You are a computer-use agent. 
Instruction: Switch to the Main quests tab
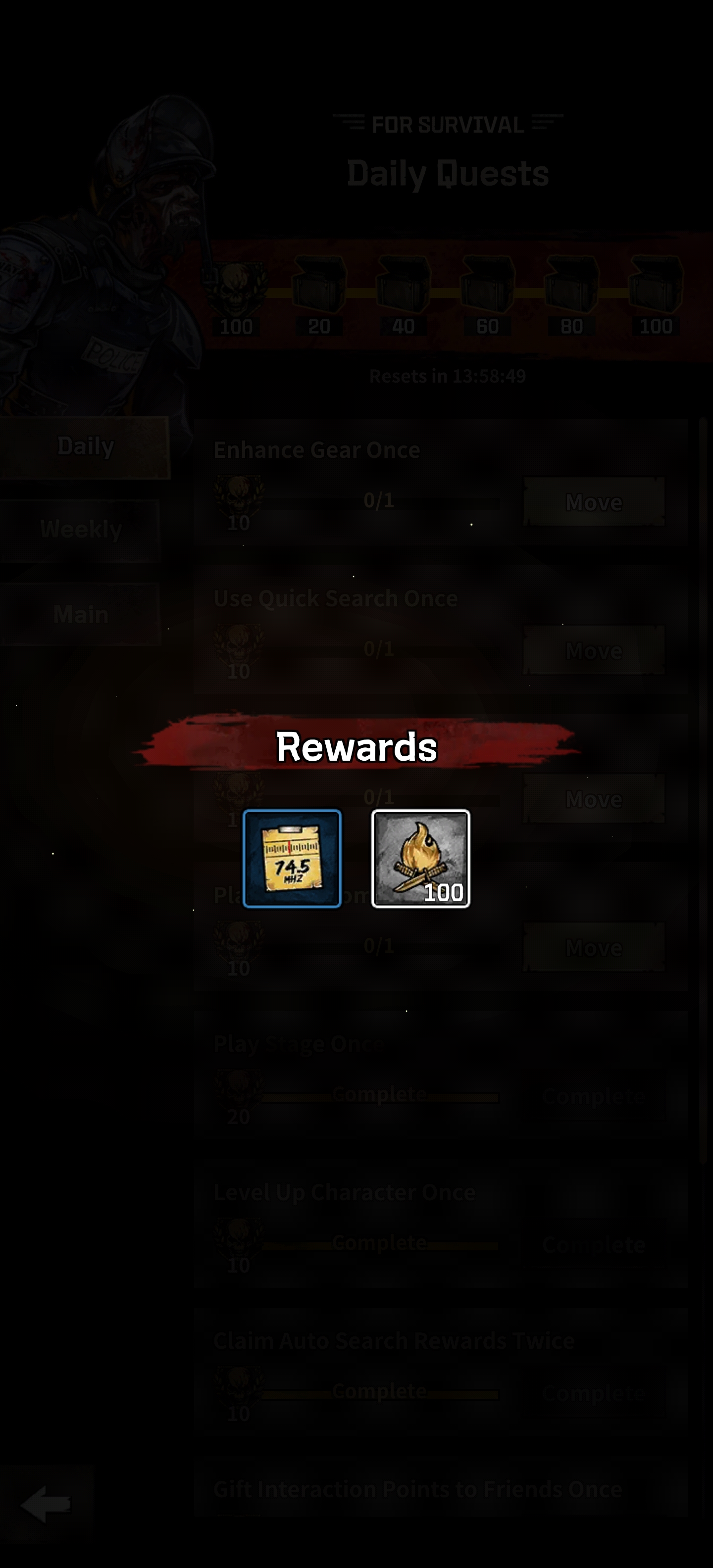(x=80, y=614)
